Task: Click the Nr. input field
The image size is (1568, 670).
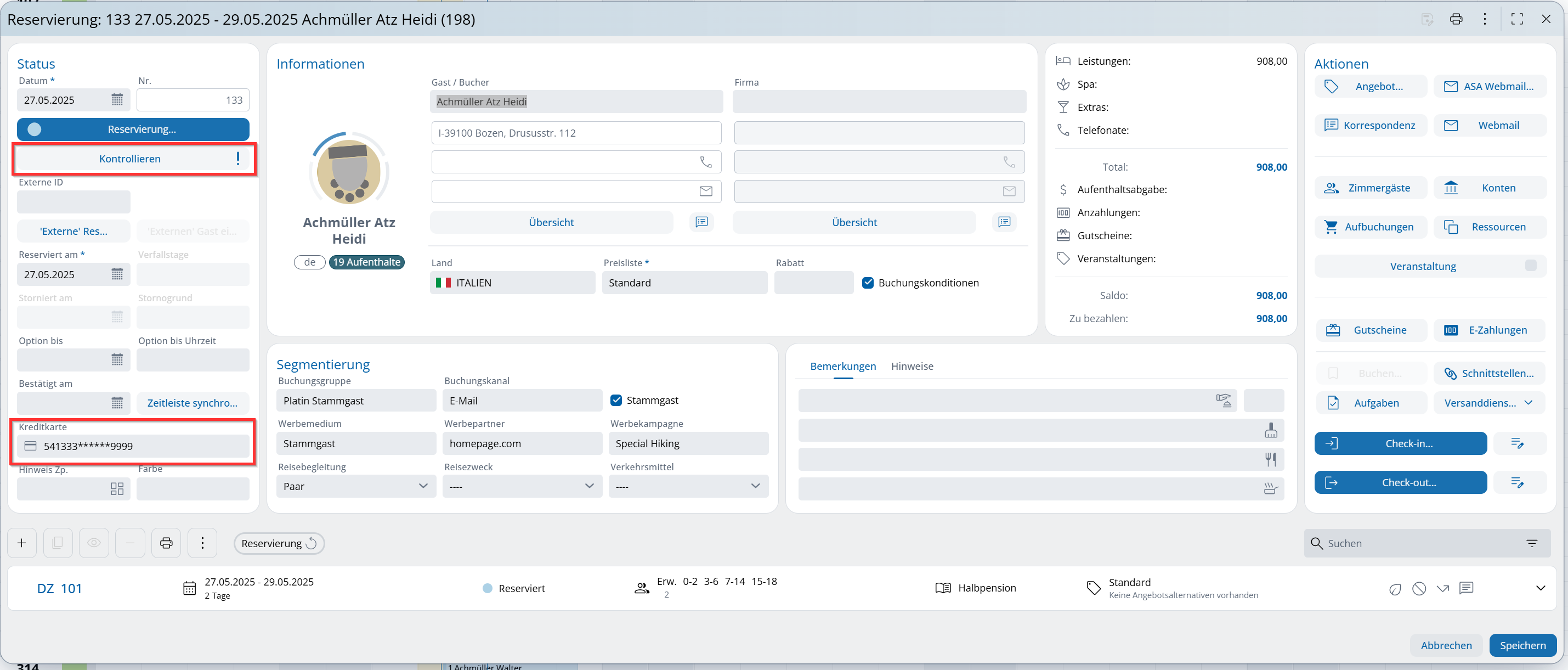Action: point(193,100)
